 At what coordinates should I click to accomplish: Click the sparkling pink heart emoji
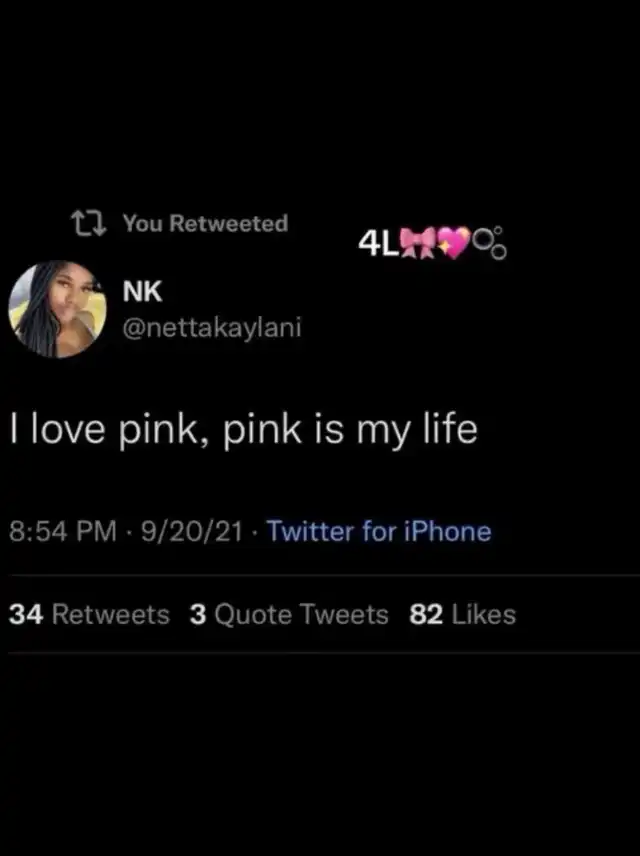click(x=454, y=241)
